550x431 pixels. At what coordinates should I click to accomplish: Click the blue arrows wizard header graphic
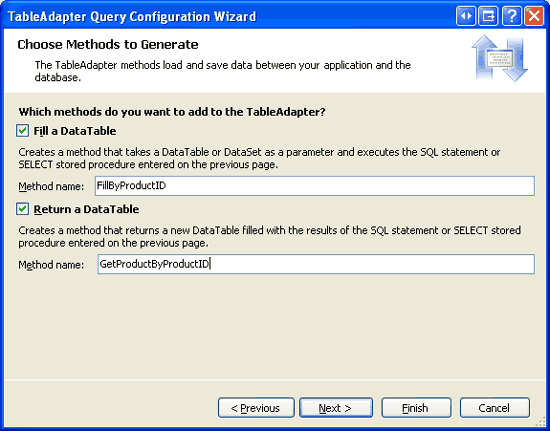coord(500,58)
